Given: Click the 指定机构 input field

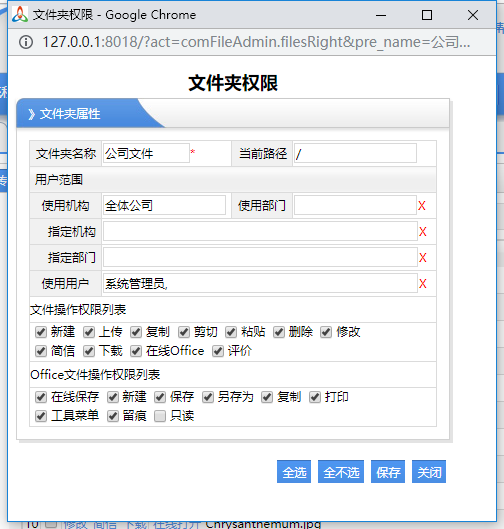Looking at the screenshot, I should (260, 231).
